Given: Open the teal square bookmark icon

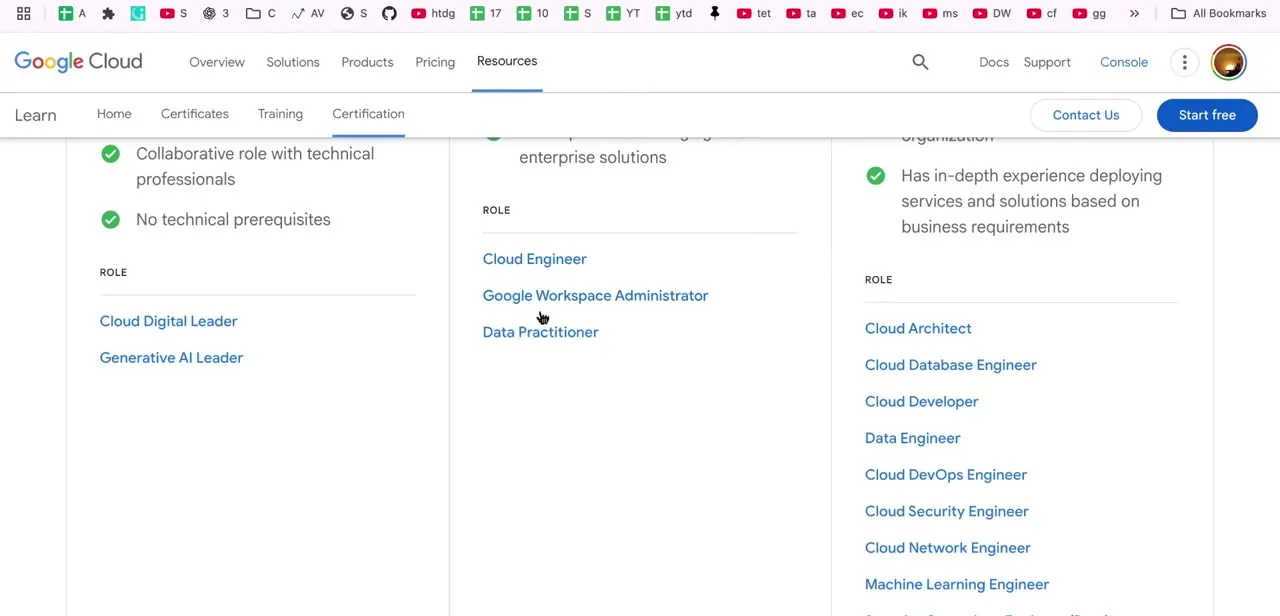Looking at the screenshot, I should [x=138, y=13].
